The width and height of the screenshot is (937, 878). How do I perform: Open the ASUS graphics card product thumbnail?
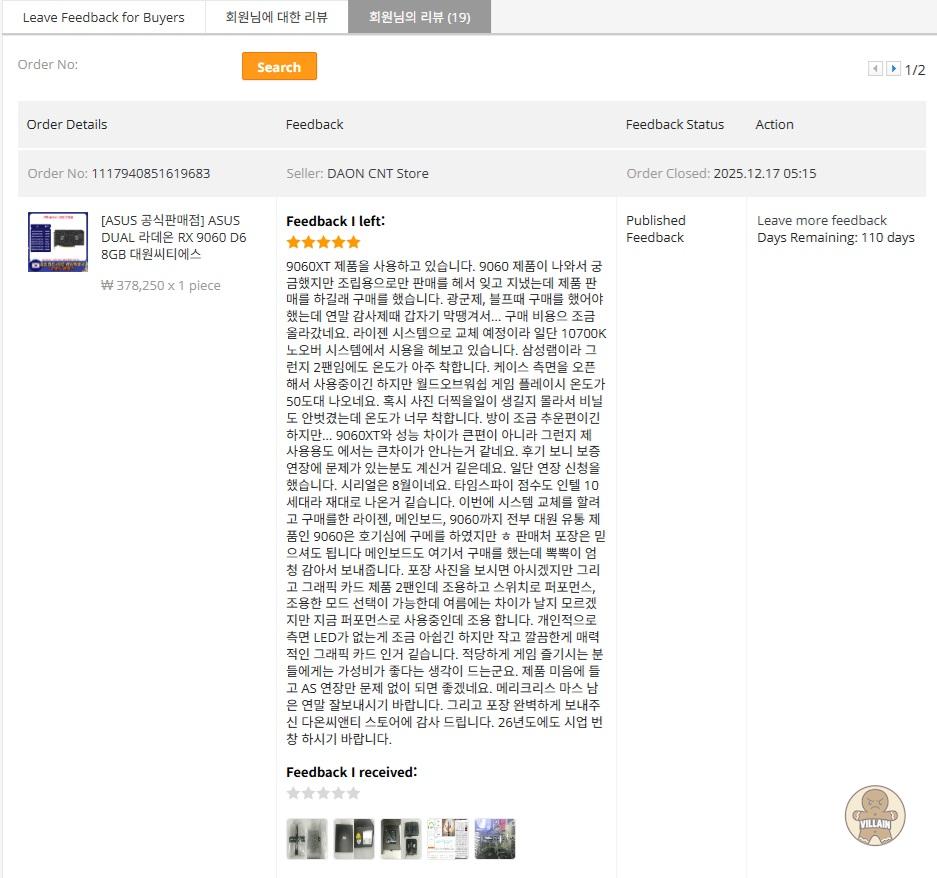58,242
